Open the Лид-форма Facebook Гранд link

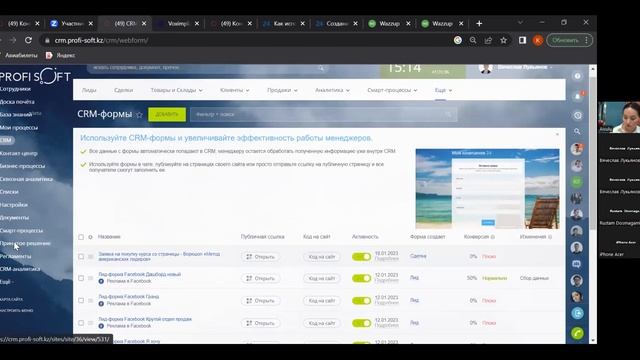129,297
